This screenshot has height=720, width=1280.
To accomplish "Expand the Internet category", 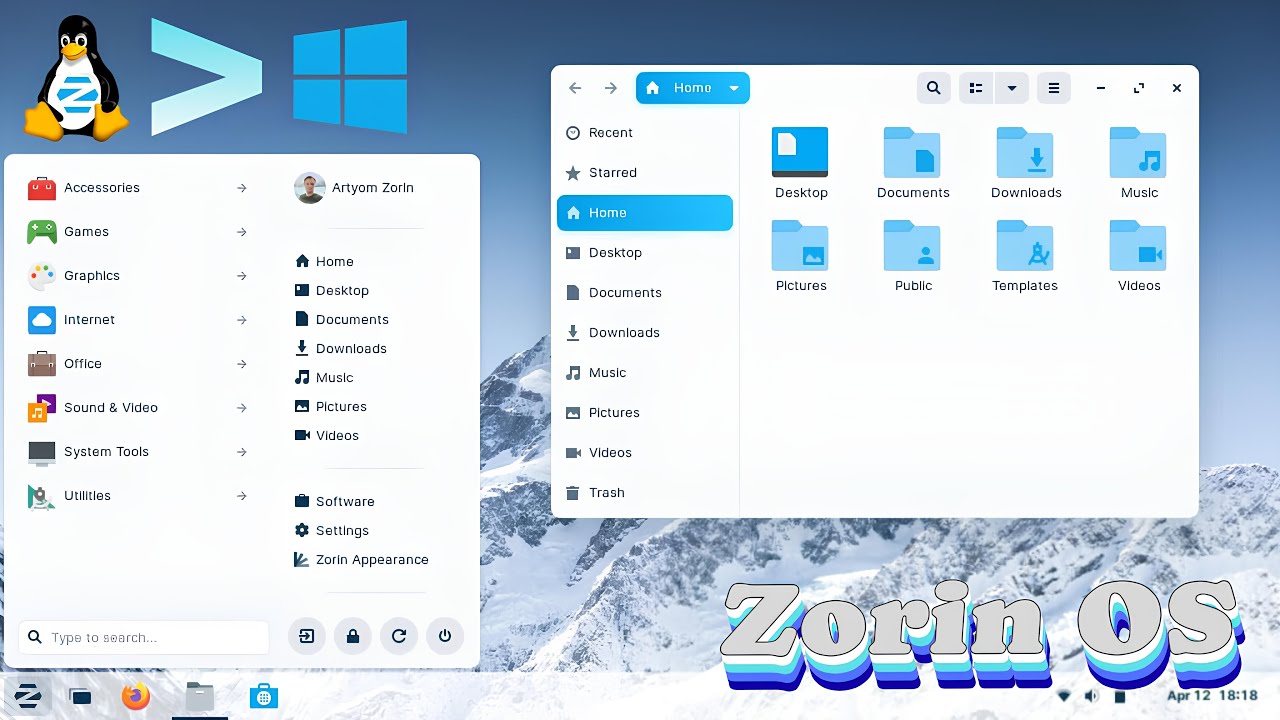I will (138, 319).
